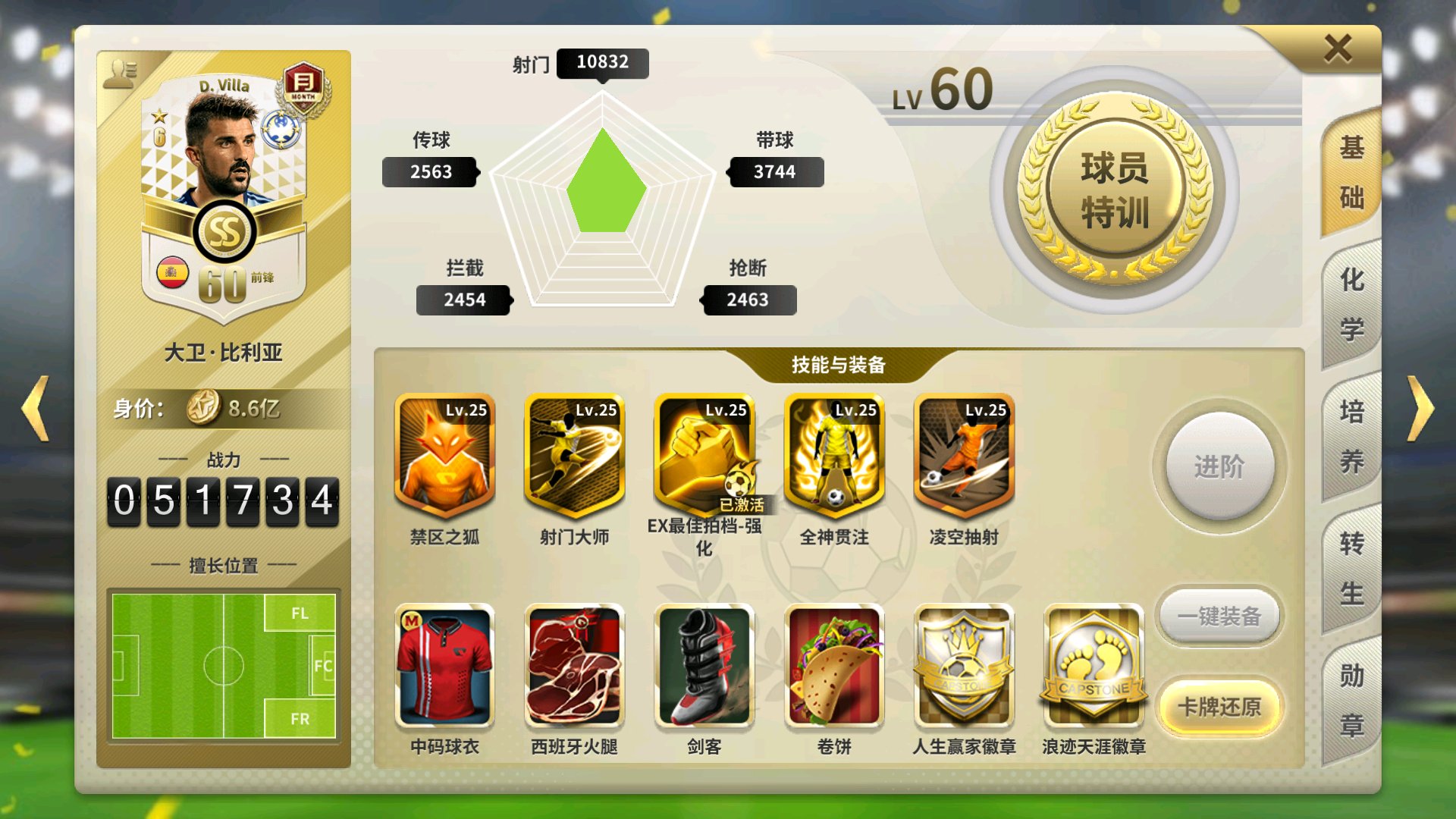Open the 卷饼 taco item
This screenshot has width=1456, height=819.
(x=834, y=666)
